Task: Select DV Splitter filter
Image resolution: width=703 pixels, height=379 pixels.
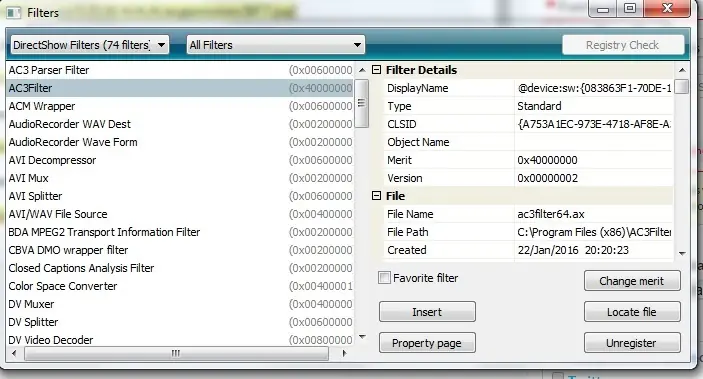Action: pos(180,322)
